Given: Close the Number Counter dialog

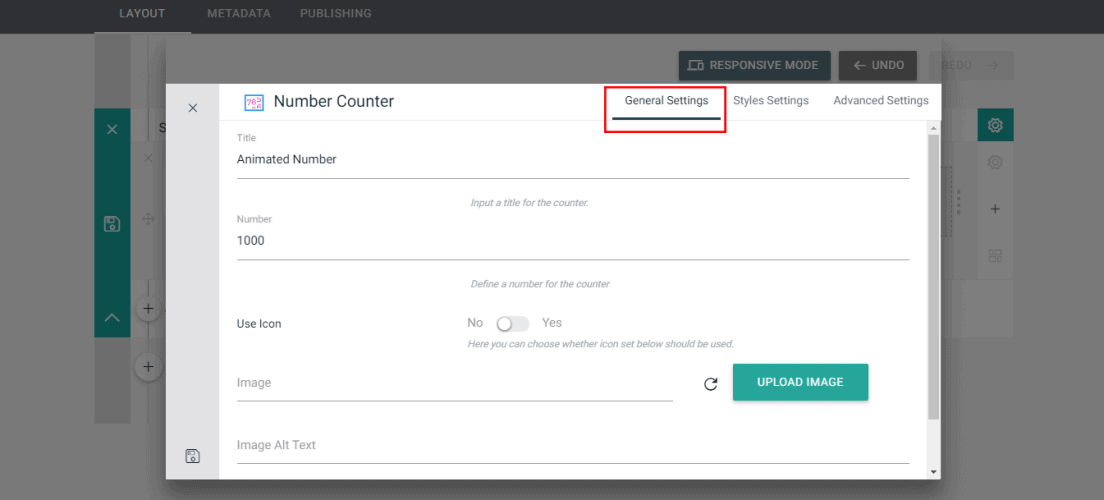Looking at the screenshot, I should pyautogui.click(x=192, y=108).
